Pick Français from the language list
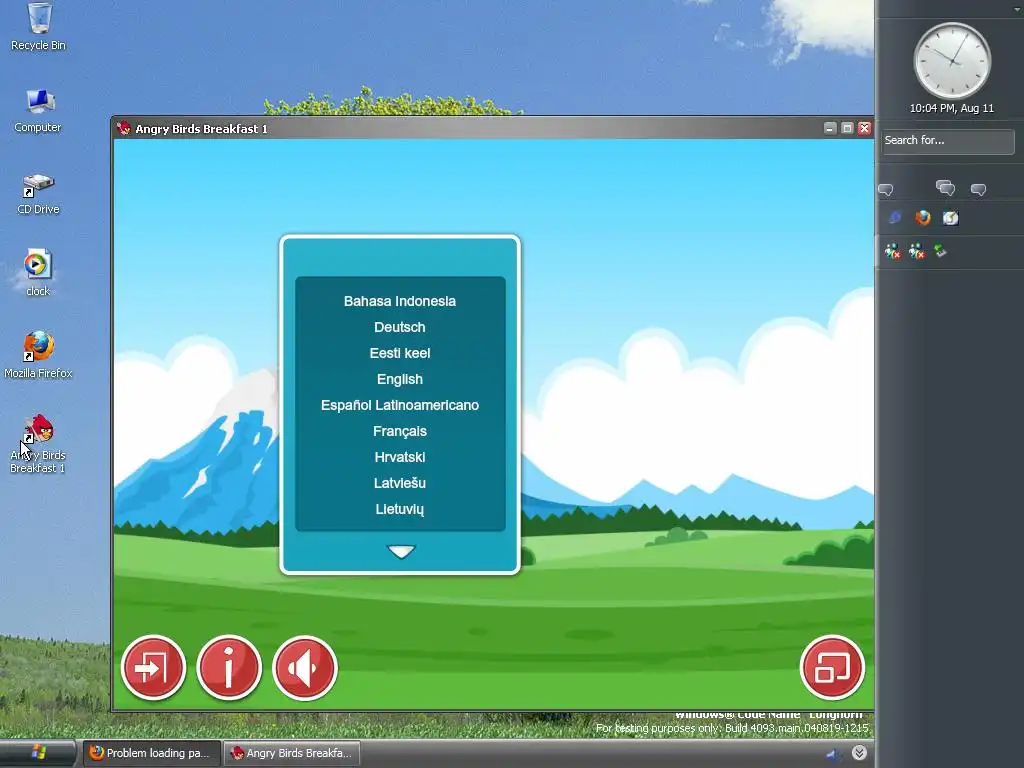The image size is (1024, 768). point(400,431)
